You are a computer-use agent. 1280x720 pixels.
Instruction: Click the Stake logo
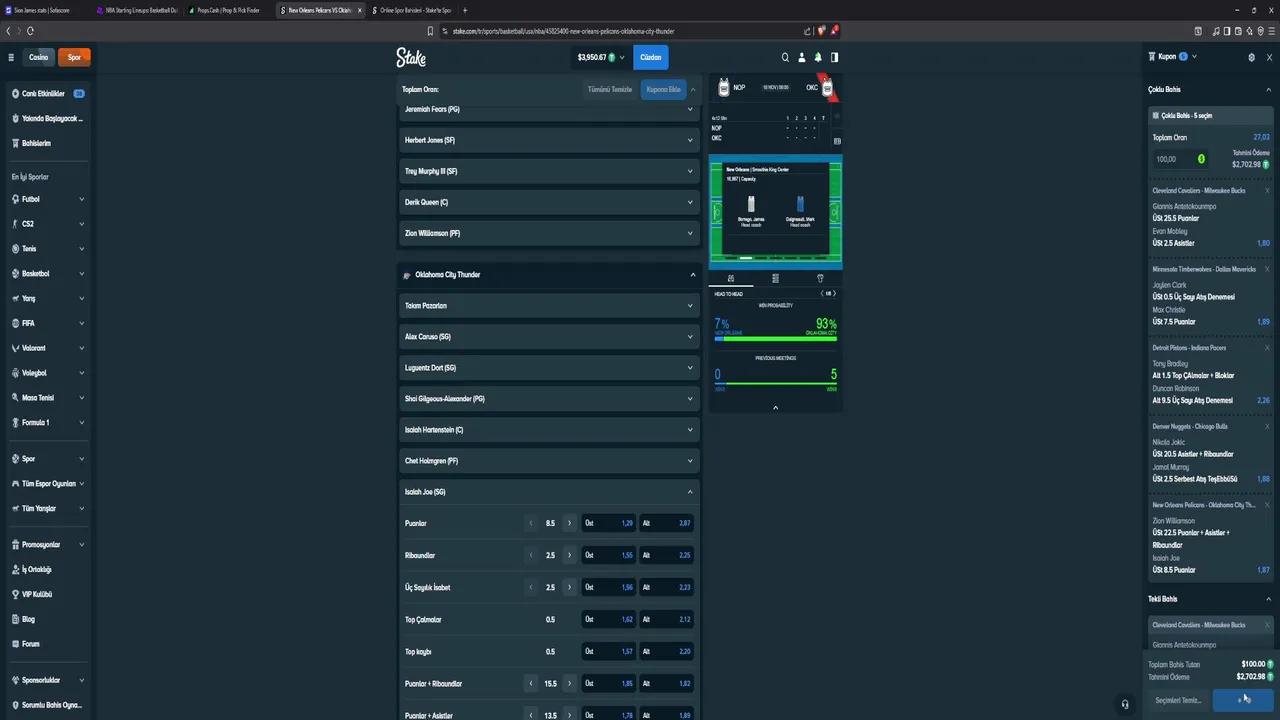411,57
